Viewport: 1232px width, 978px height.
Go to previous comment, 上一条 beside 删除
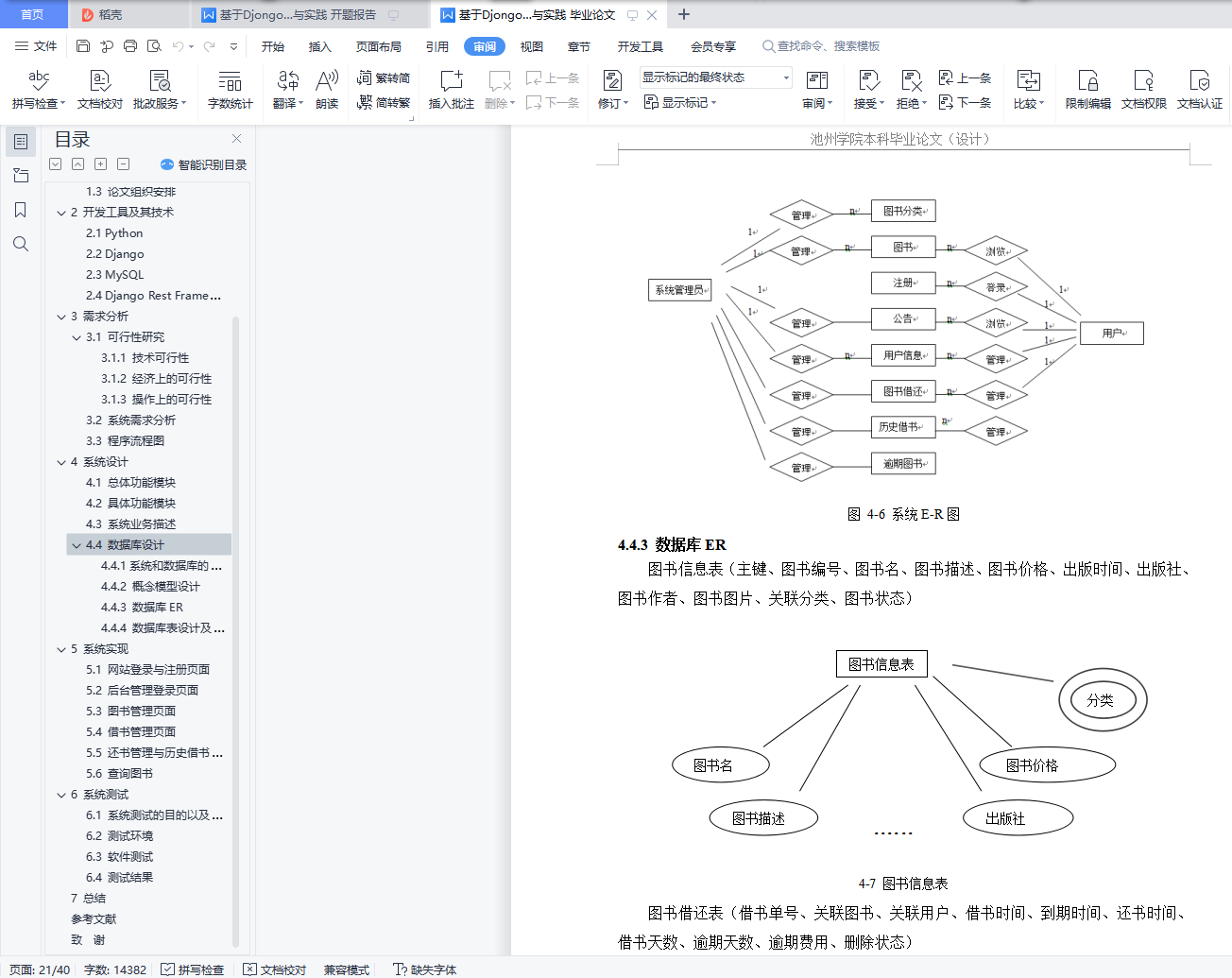[553, 77]
